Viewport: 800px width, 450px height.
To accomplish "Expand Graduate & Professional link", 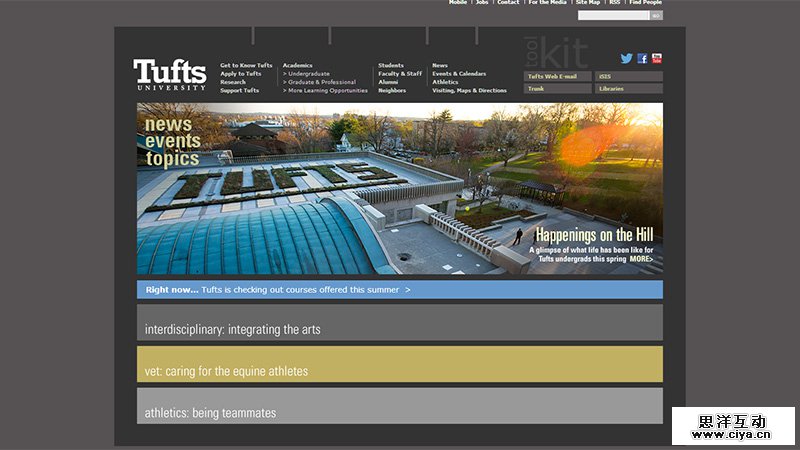I will tap(319, 82).
